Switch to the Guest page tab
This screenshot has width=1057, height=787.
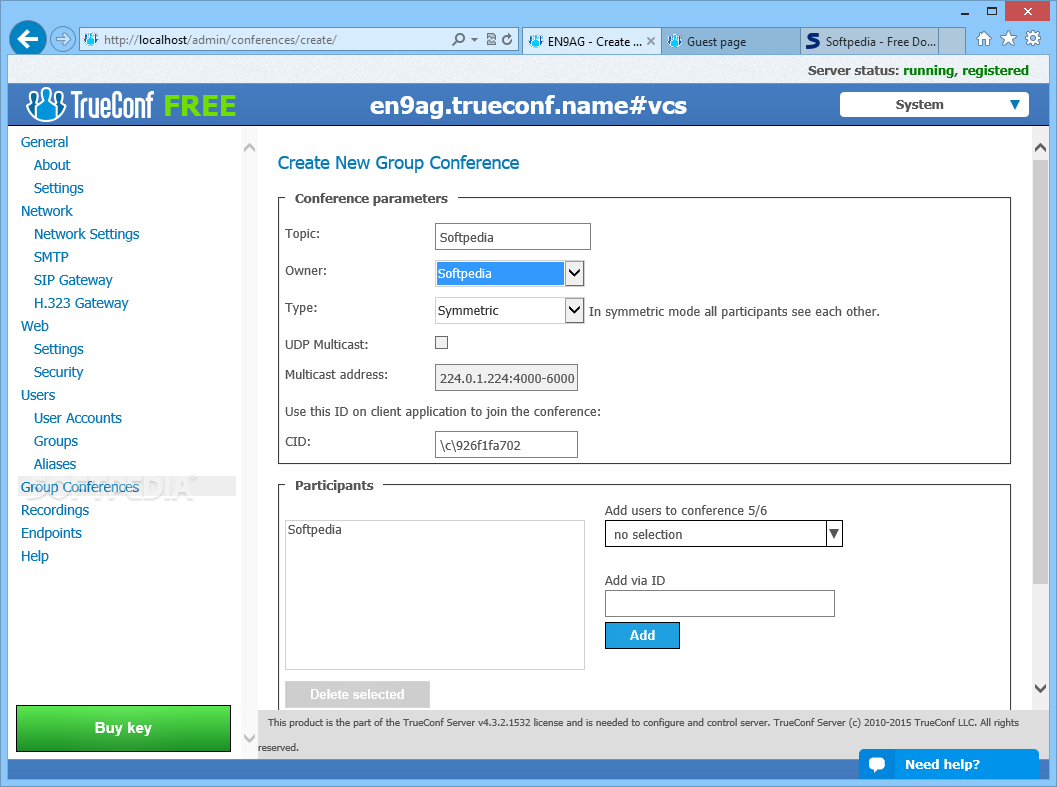[x=730, y=41]
